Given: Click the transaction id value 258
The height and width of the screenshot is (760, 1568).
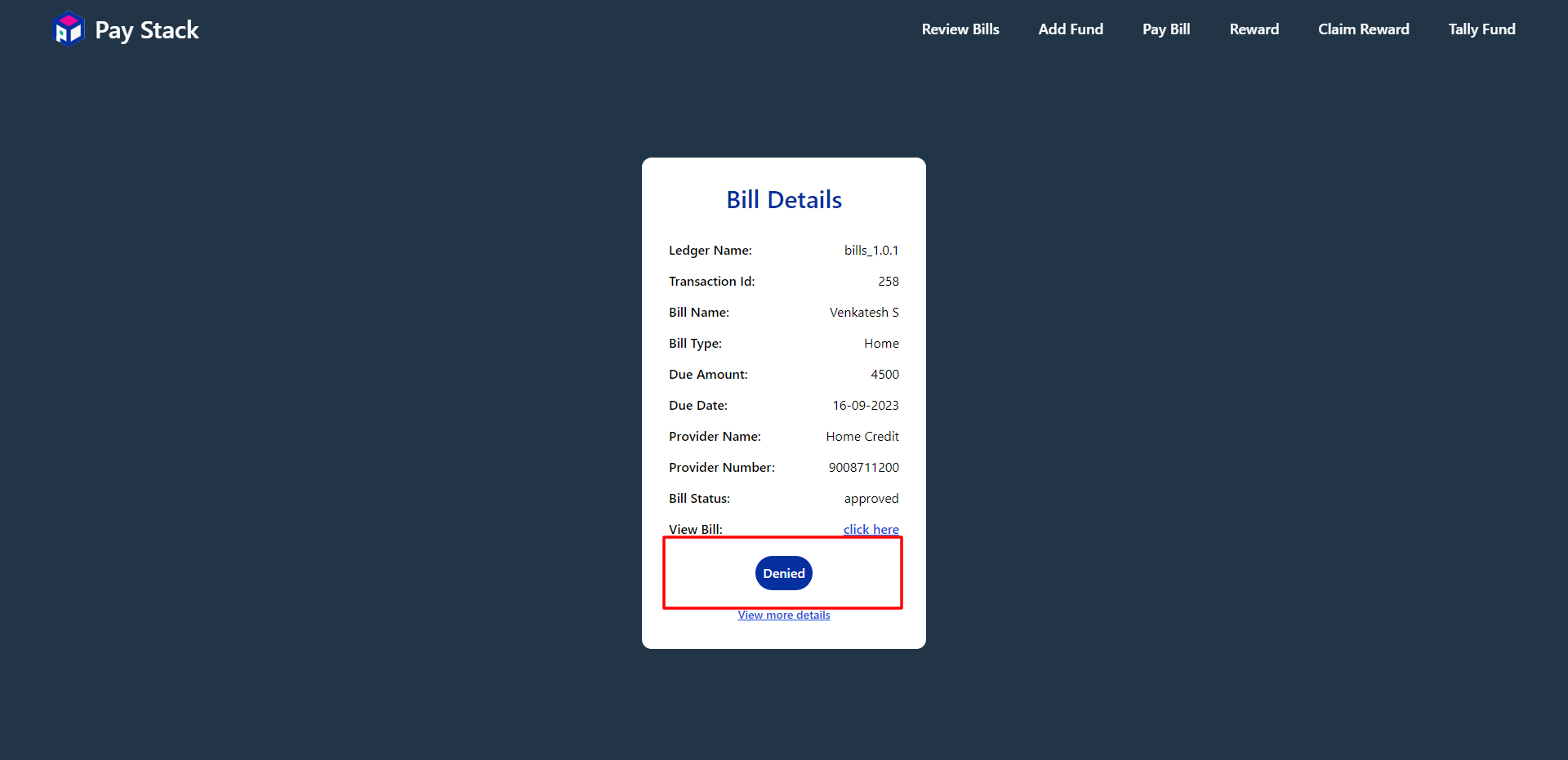Looking at the screenshot, I should pos(889,282).
